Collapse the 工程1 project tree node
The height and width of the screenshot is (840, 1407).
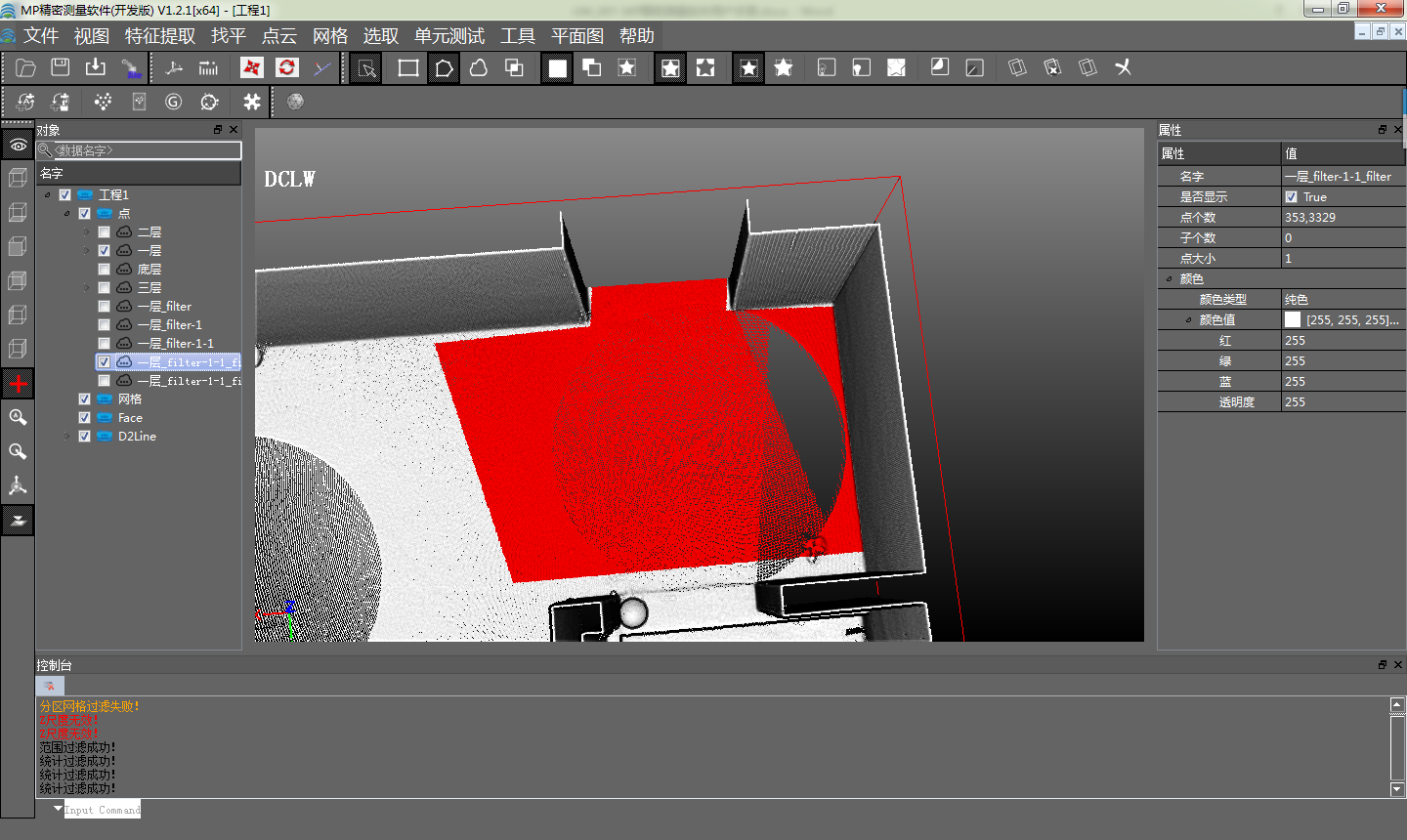[x=47, y=195]
